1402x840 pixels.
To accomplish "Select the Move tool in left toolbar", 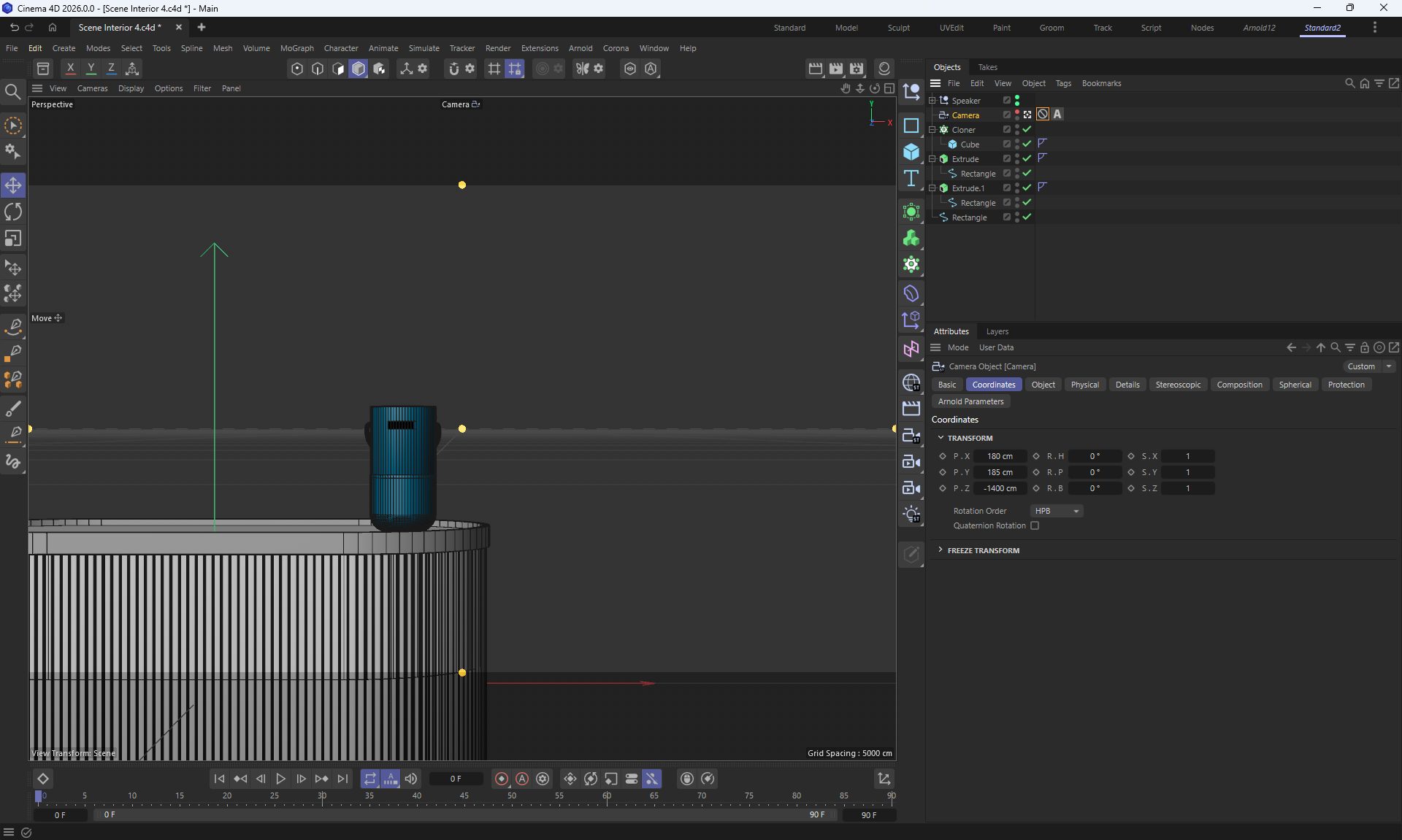I will [x=13, y=185].
